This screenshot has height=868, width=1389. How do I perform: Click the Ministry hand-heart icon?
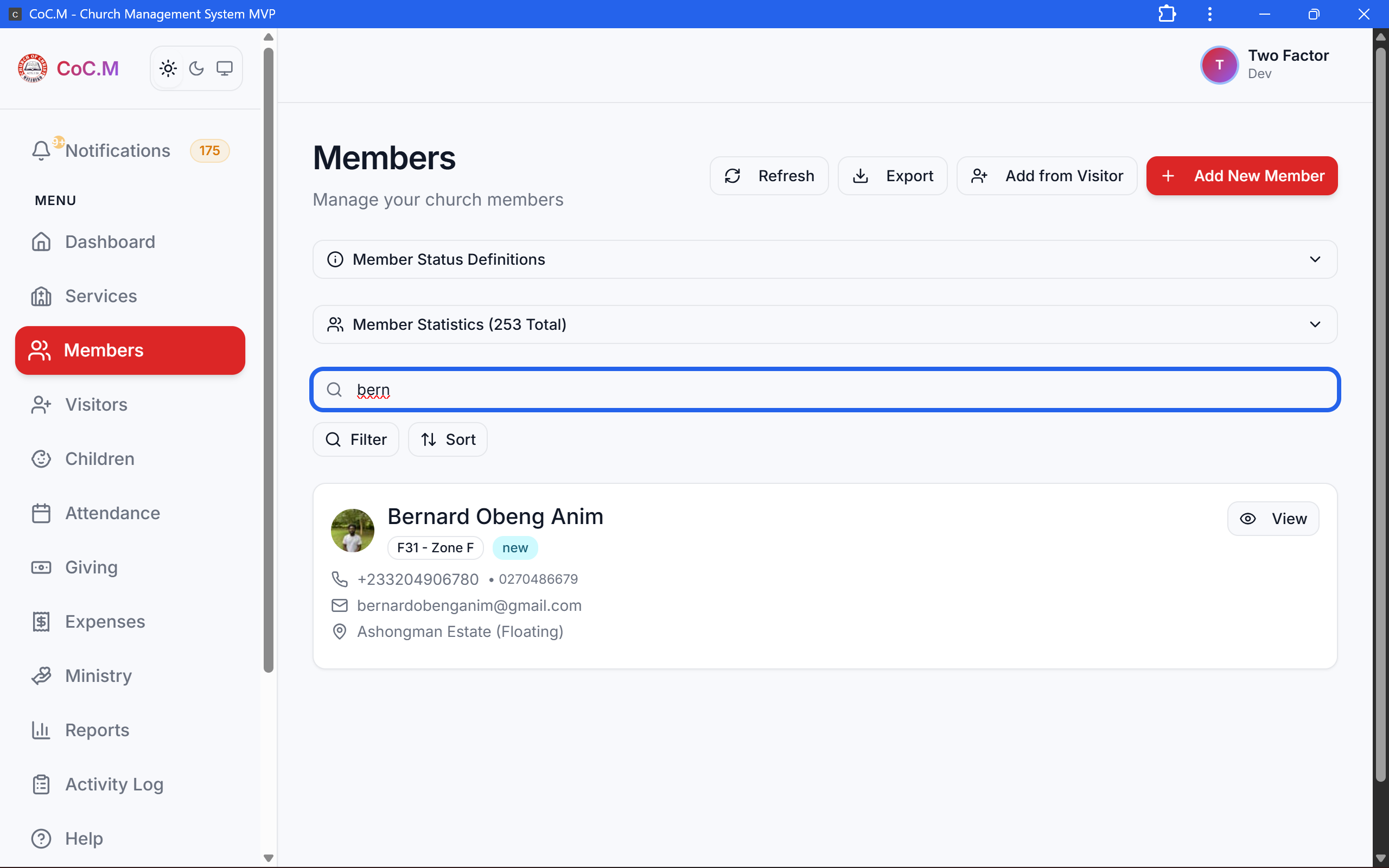[x=41, y=676]
